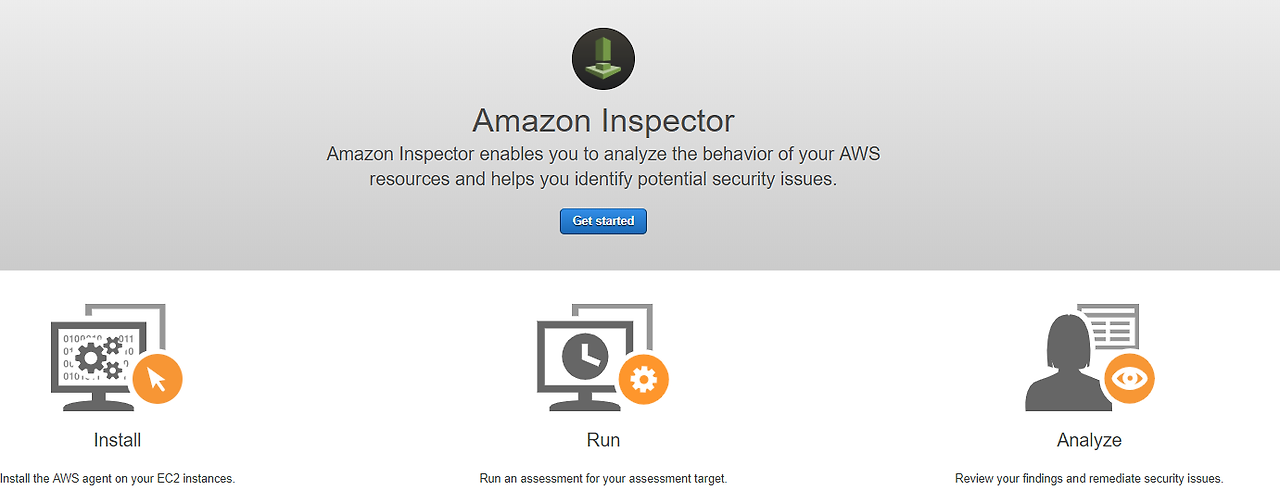This screenshot has width=1280, height=503.
Task: Click the orange eye badge
Action: click(1130, 379)
